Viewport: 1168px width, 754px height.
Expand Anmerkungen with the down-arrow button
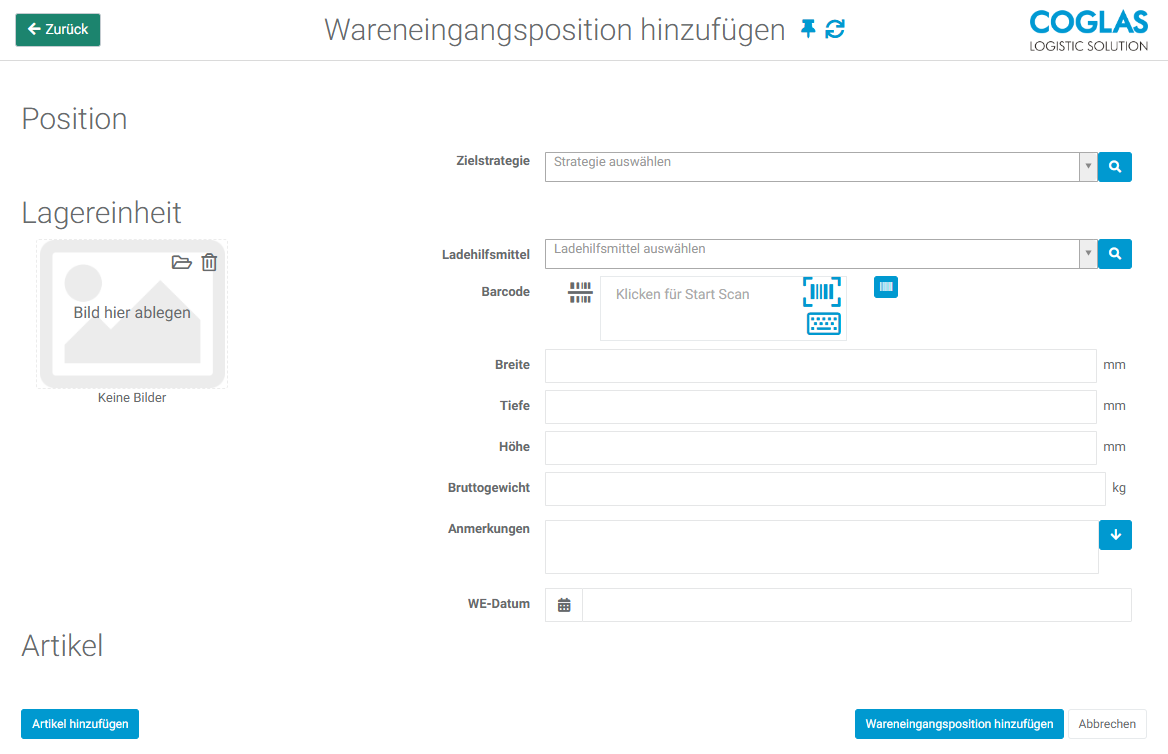[x=1115, y=535]
